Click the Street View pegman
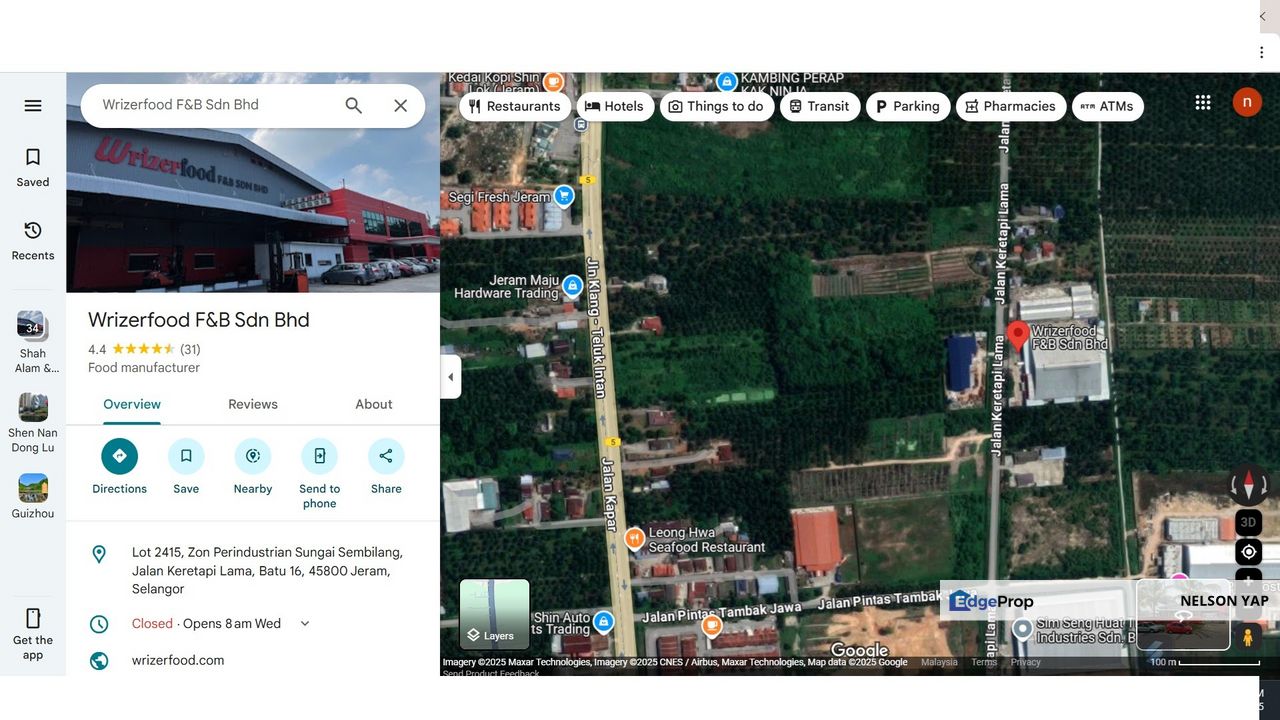The image size is (1280, 720). pyautogui.click(x=1248, y=636)
